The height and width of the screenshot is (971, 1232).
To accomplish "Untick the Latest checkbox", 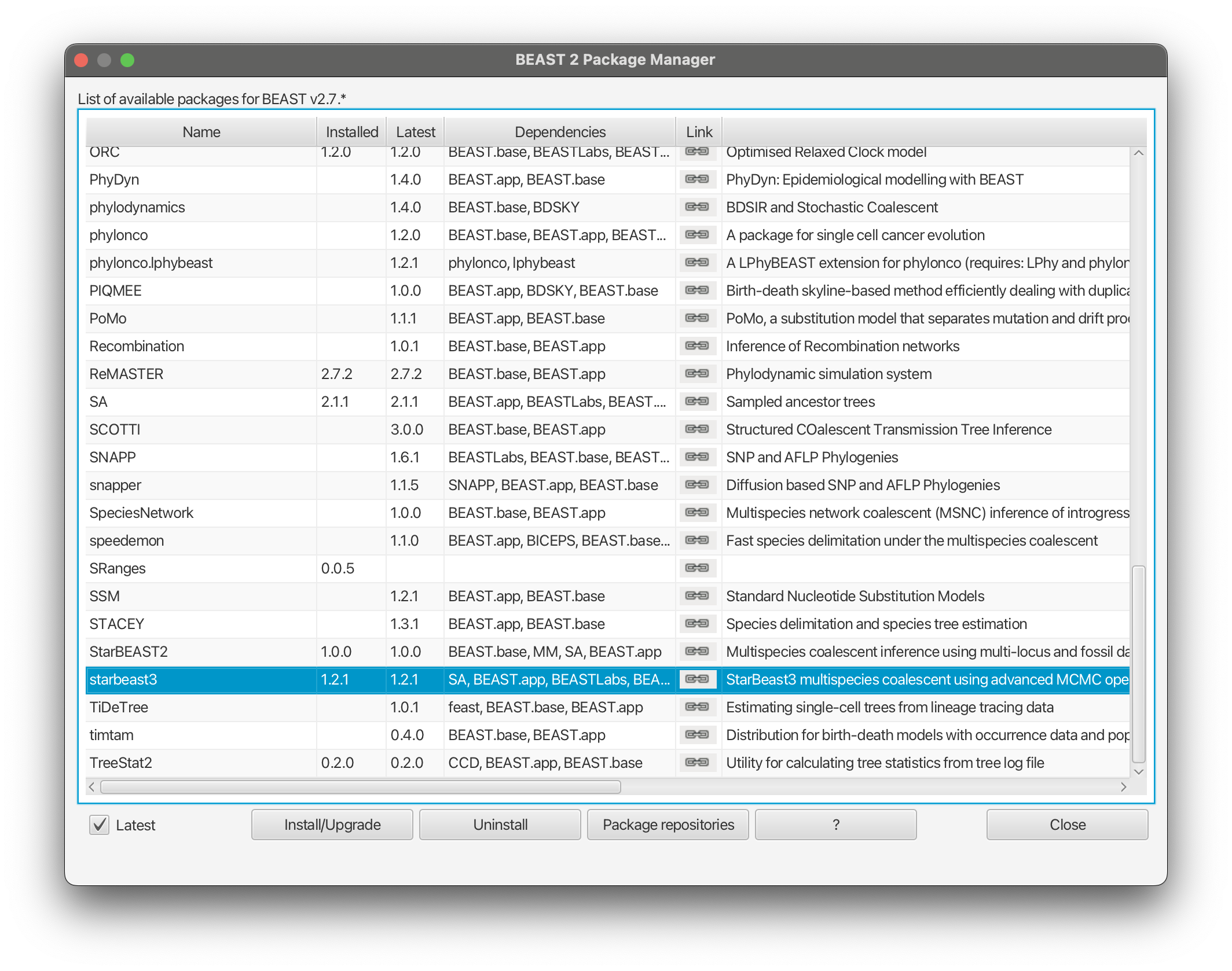I will pos(100,825).
